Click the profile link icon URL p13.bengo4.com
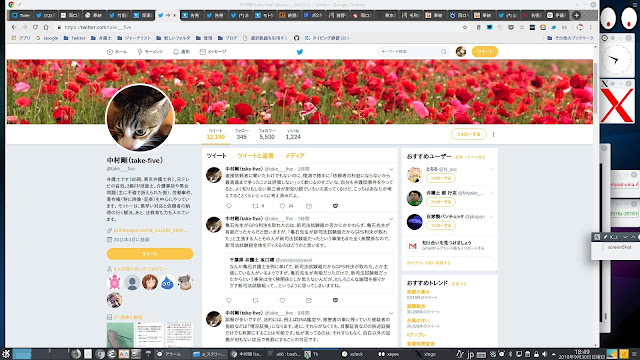The width and height of the screenshot is (640, 360). click(x=150, y=230)
